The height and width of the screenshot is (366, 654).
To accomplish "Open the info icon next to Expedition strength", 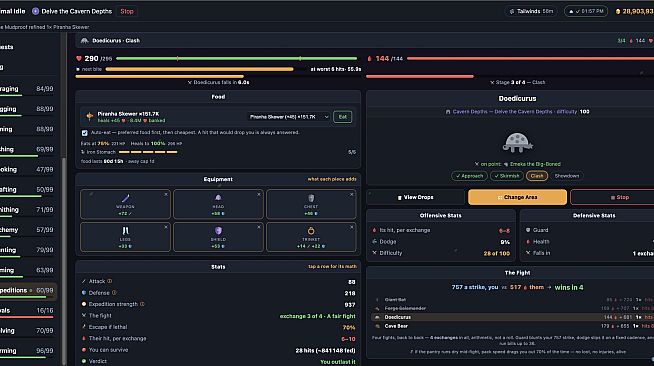I will [x=142, y=304].
